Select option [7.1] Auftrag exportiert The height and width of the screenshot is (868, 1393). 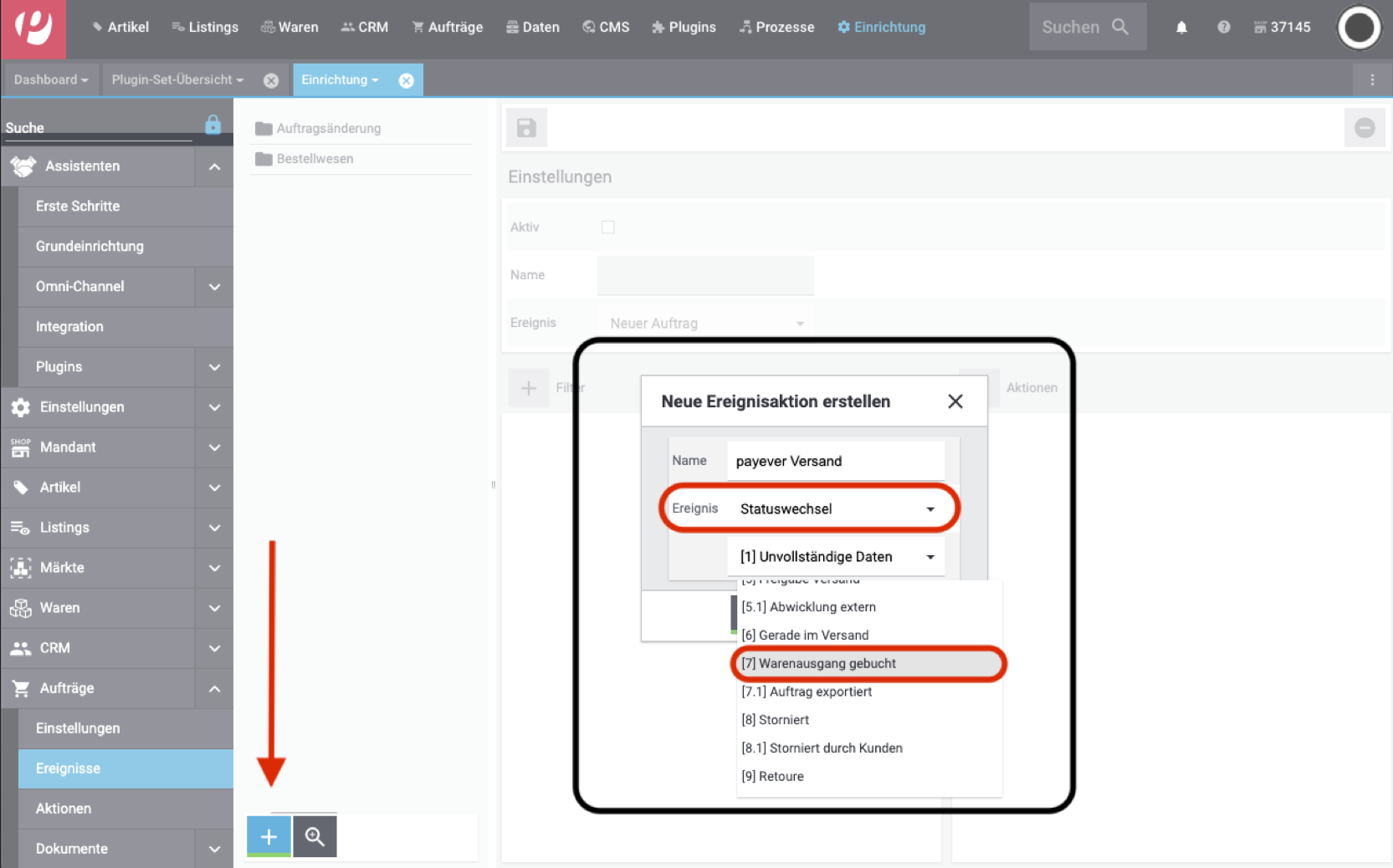(868, 692)
